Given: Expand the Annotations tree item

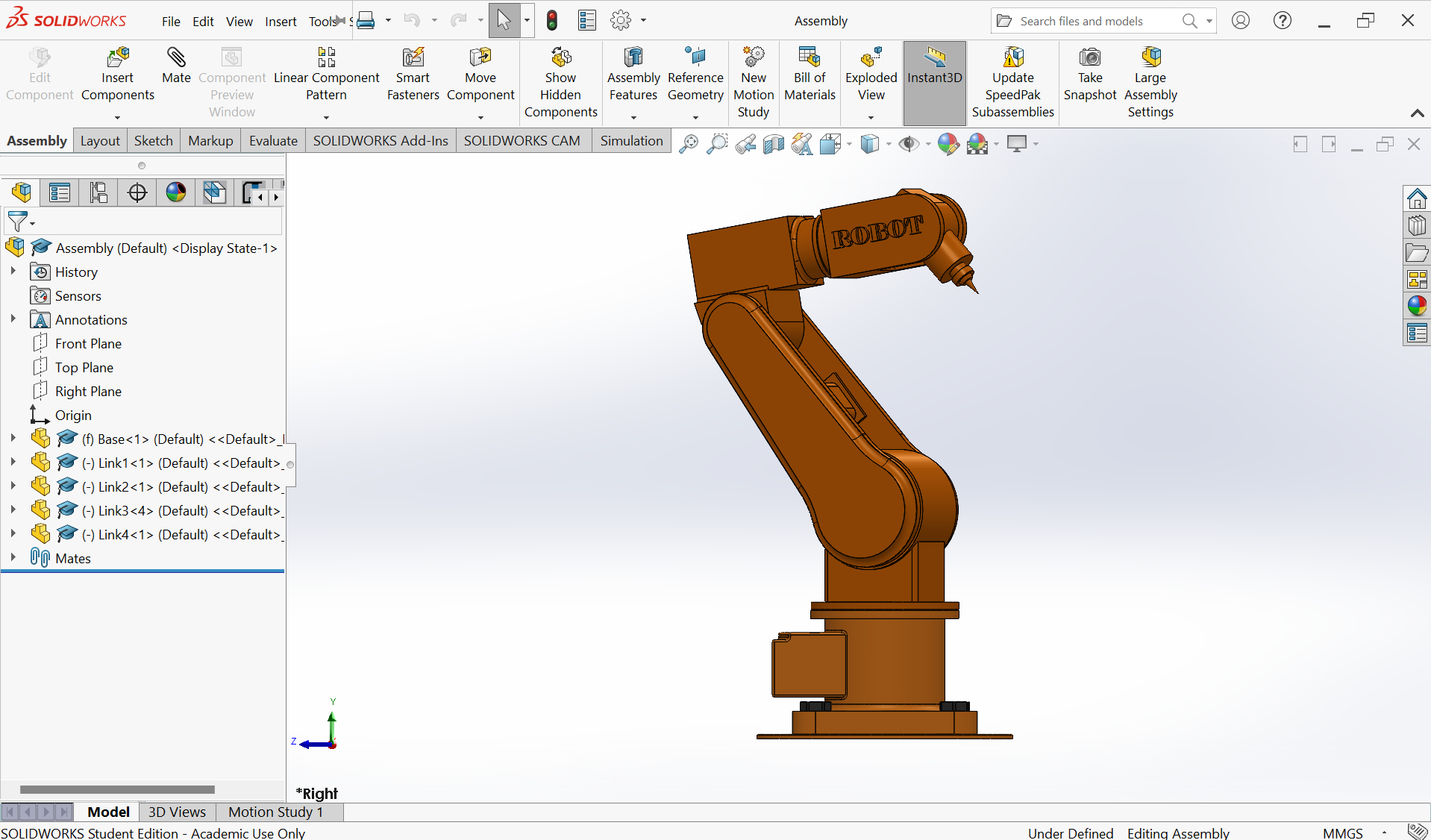Looking at the screenshot, I should 13,319.
